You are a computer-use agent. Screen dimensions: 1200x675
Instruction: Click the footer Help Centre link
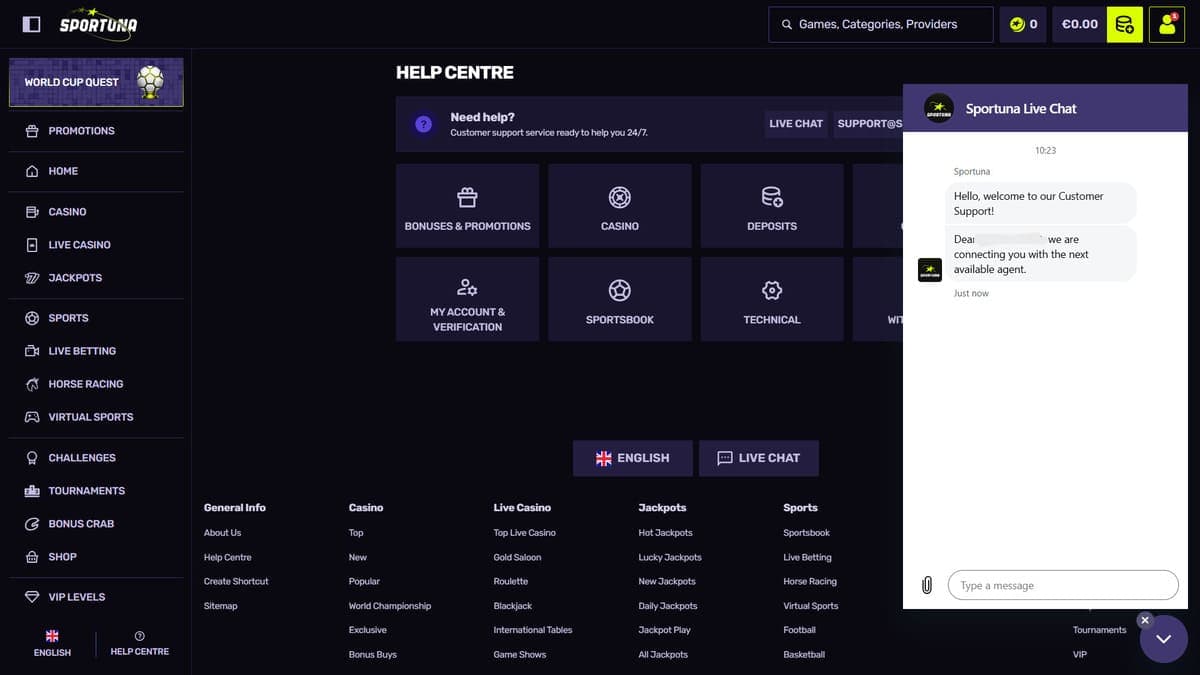click(x=227, y=558)
